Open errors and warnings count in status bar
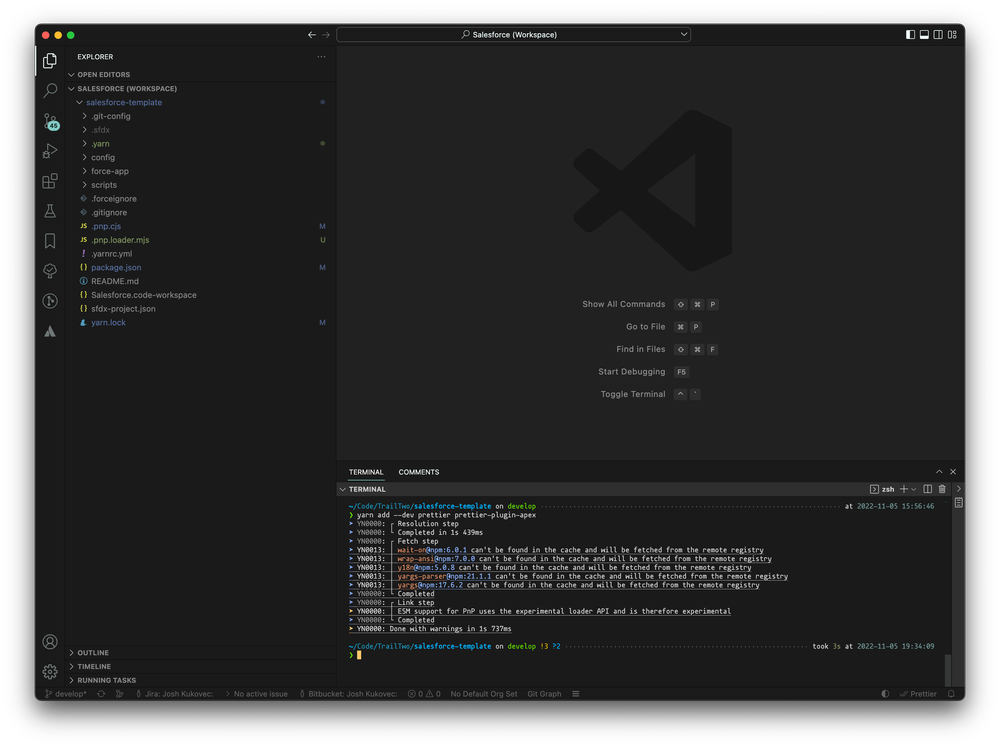Viewport: 1000px width, 747px height. coord(424,694)
